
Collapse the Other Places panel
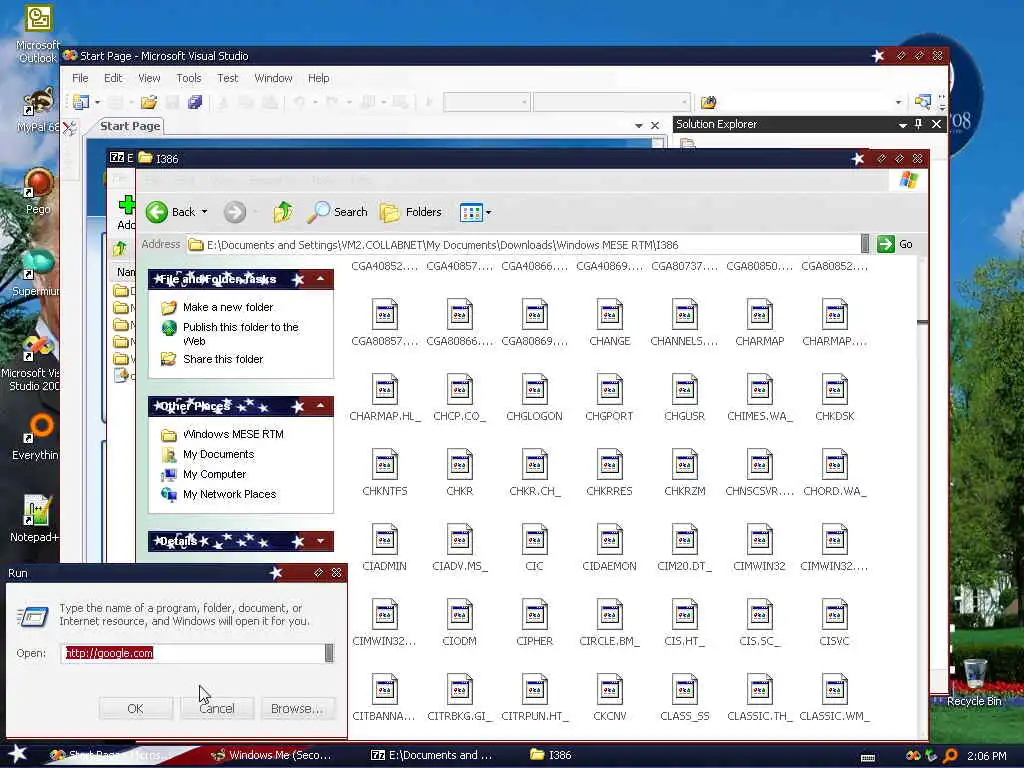pyautogui.click(x=321, y=406)
